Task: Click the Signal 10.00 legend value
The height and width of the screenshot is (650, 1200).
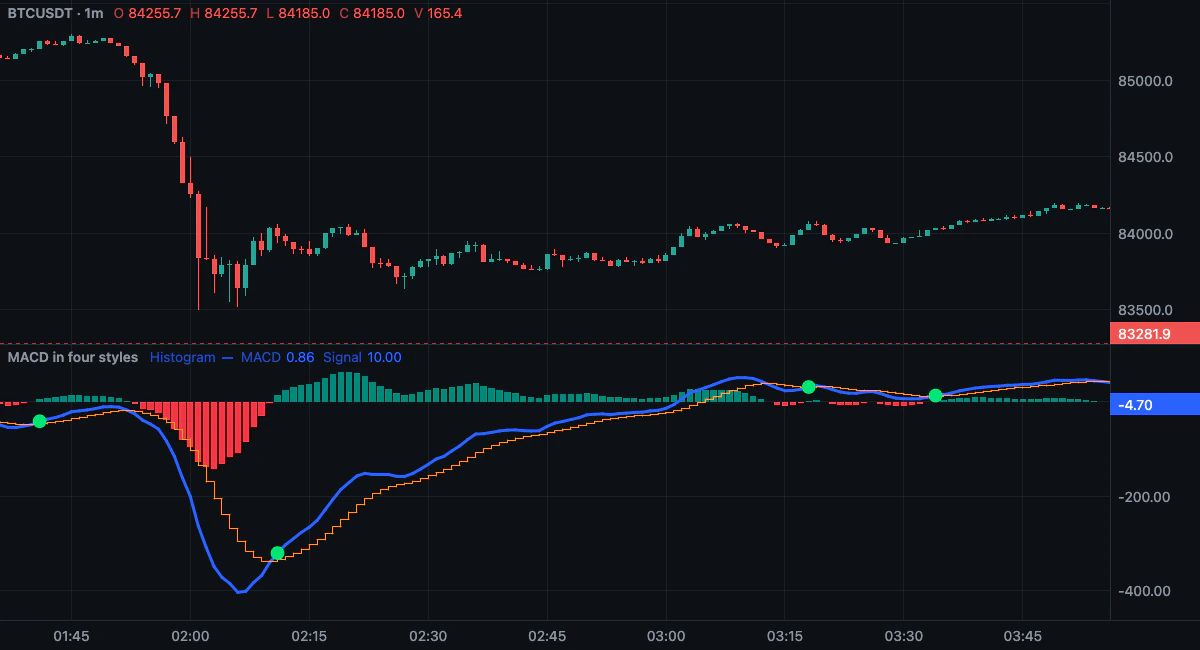Action: pos(362,357)
